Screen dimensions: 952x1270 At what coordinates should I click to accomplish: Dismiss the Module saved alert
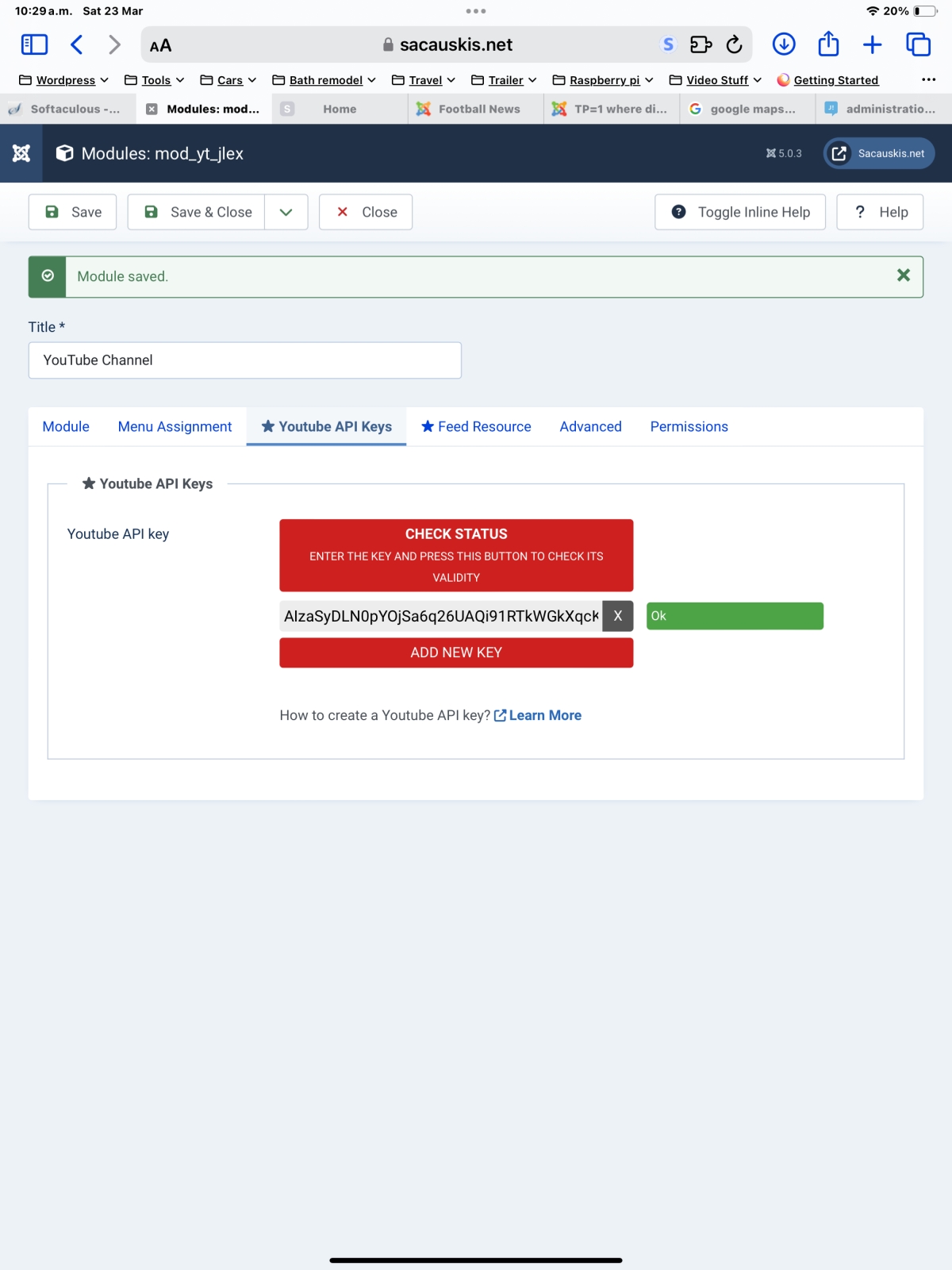point(903,275)
